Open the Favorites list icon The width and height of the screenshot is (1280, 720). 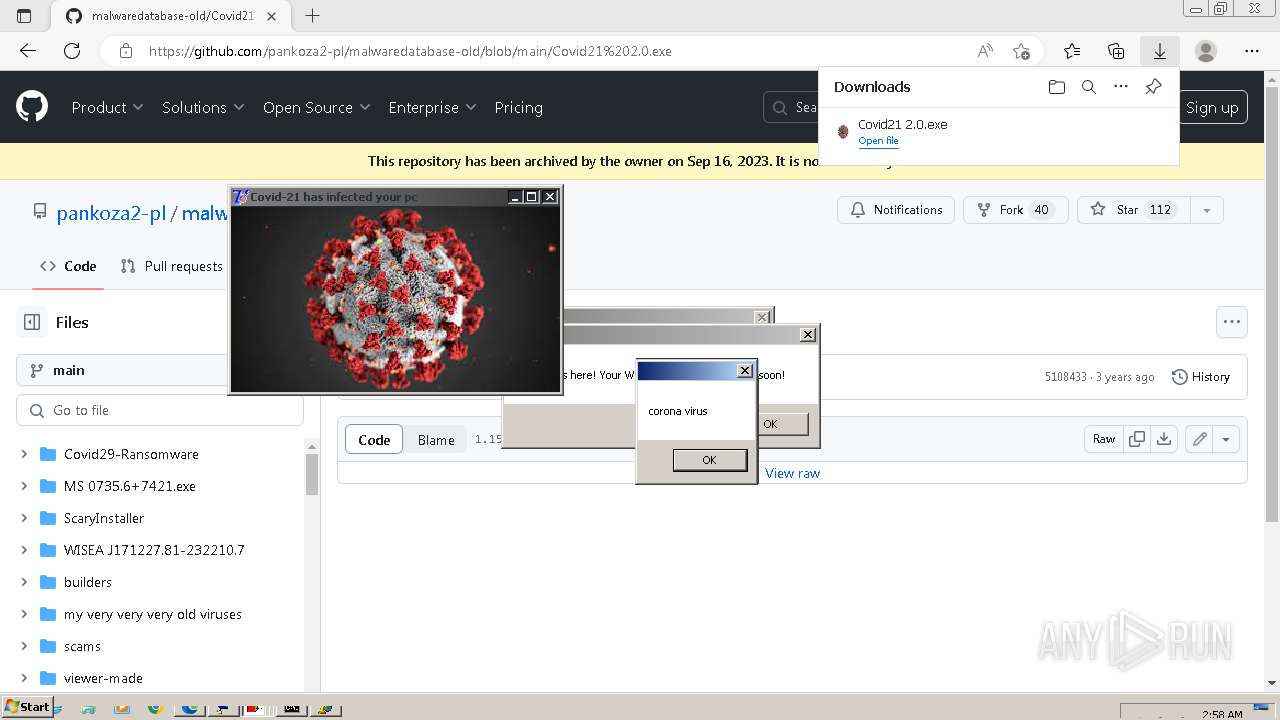[x=1072, y=51]
